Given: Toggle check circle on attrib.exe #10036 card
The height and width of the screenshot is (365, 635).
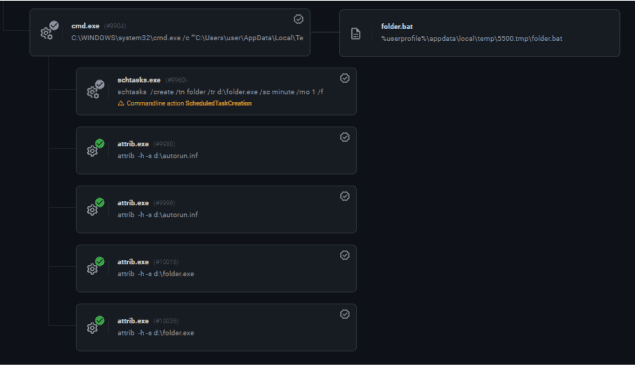Looking at the screenshot, I should point(345,314).
